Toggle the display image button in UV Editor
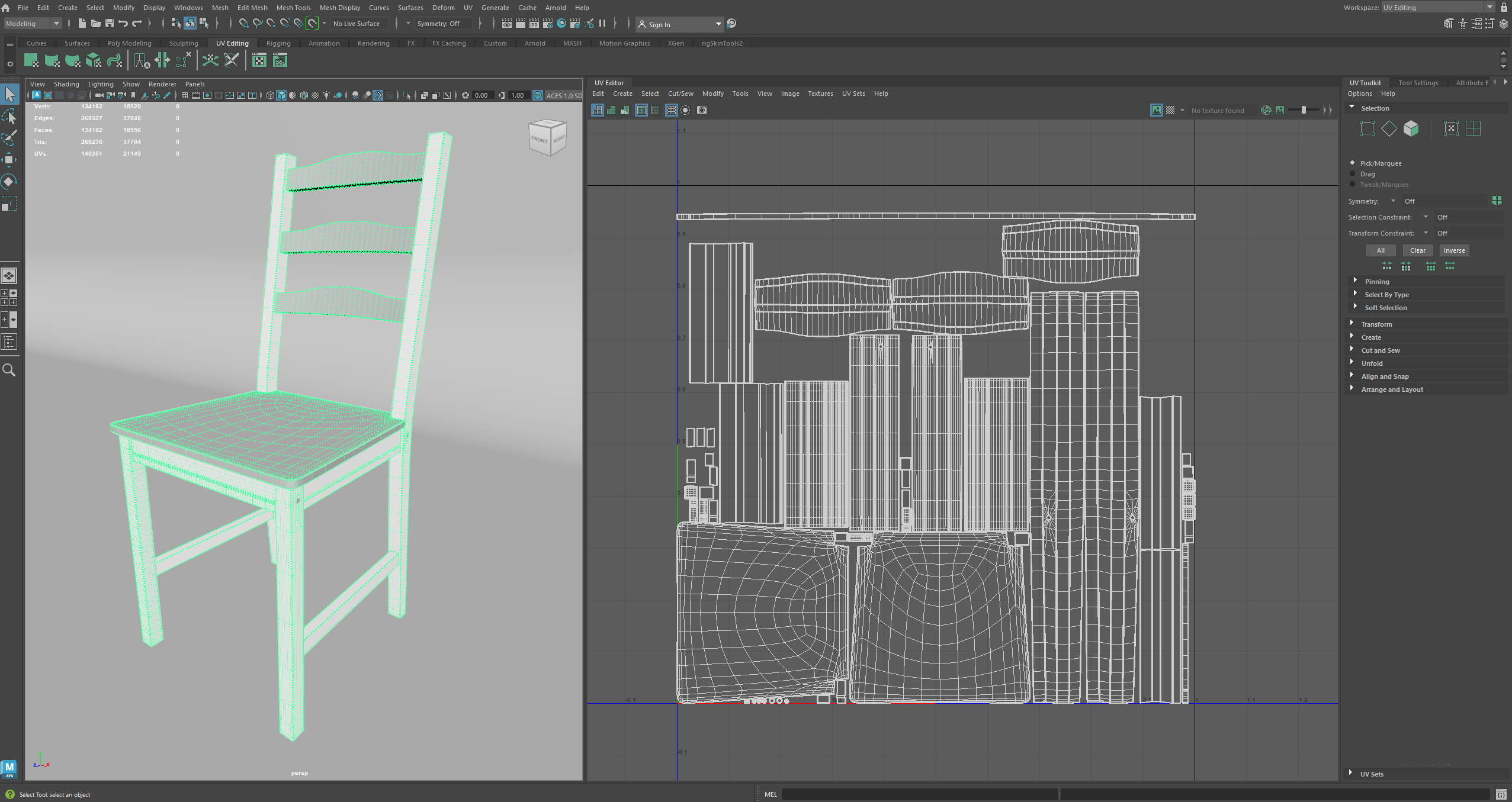The height and width of the screenshot is (802, 1512). tap(1156, 110)
